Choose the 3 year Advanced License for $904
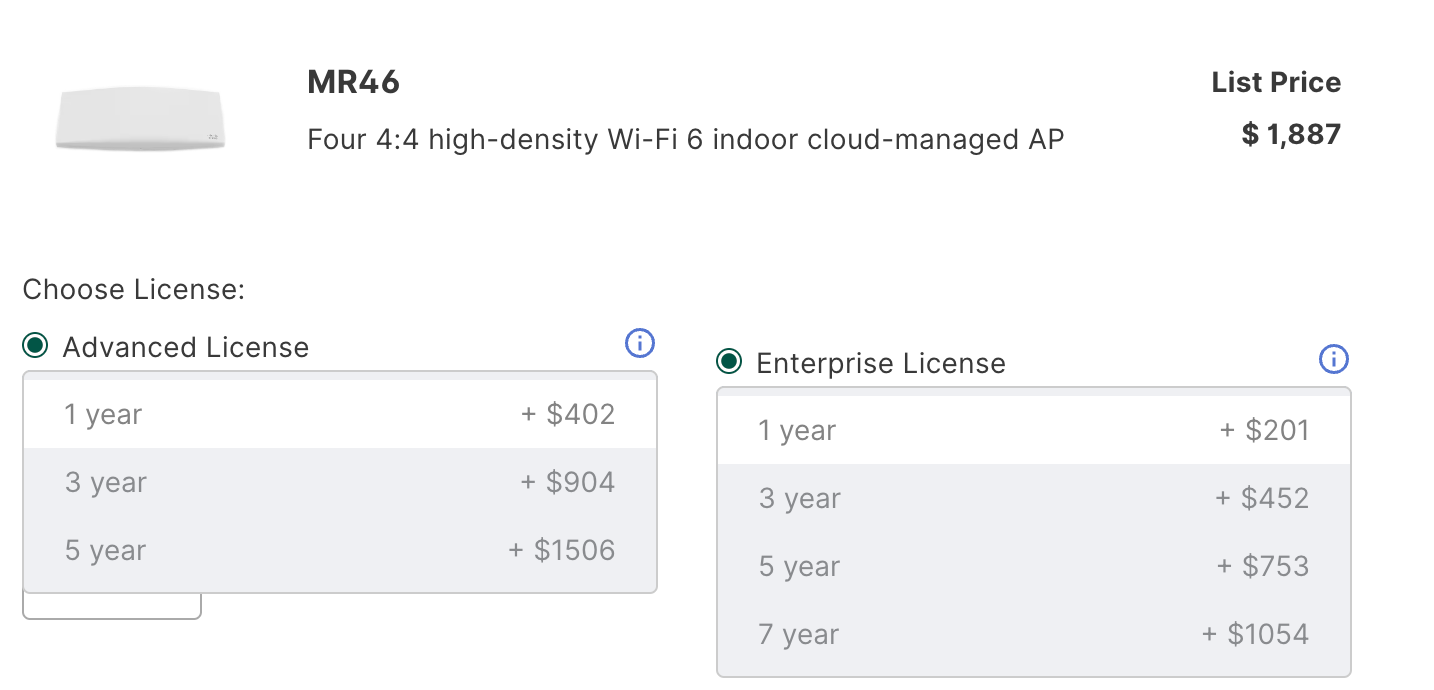 [x=340, y=481]
